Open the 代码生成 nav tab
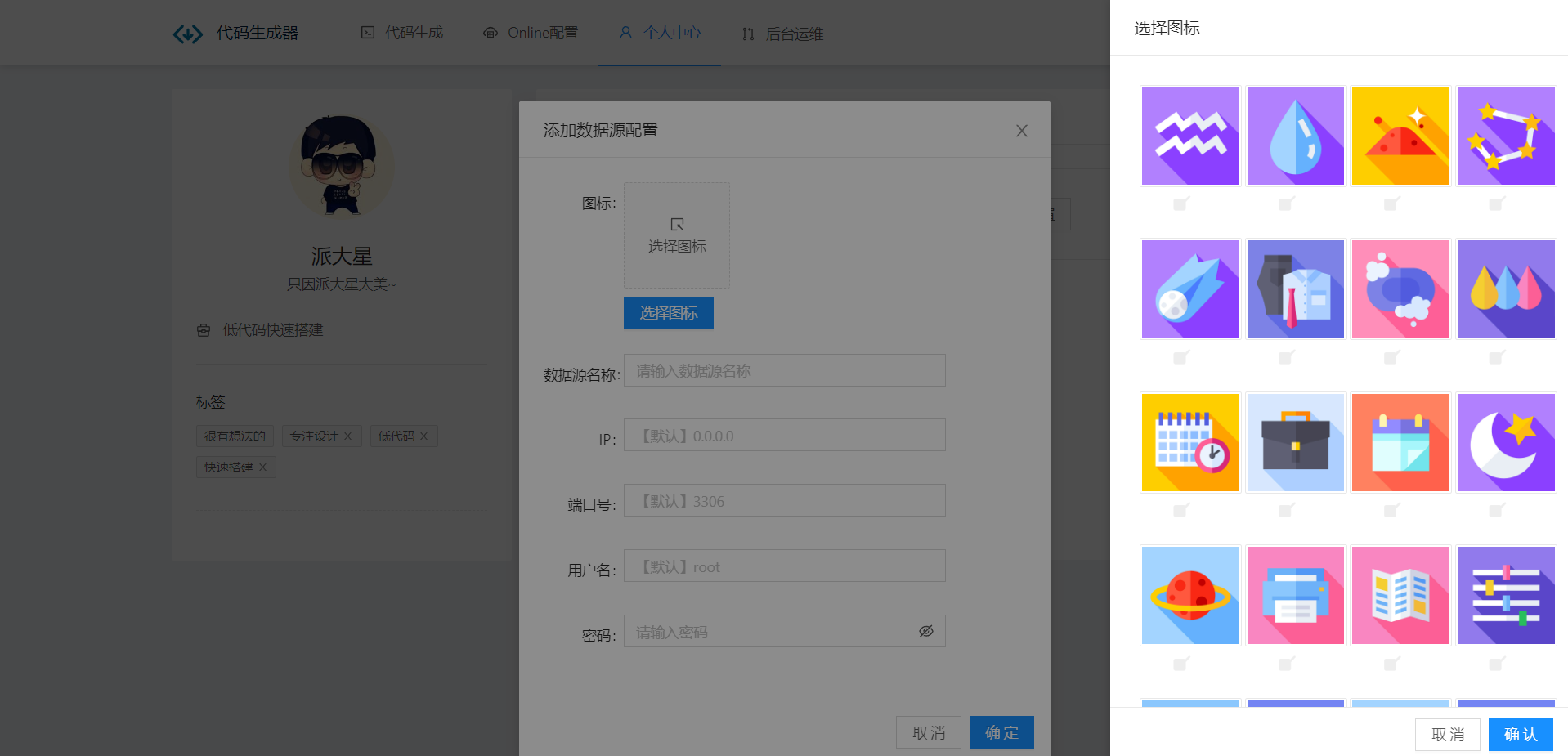 [402, 33]
